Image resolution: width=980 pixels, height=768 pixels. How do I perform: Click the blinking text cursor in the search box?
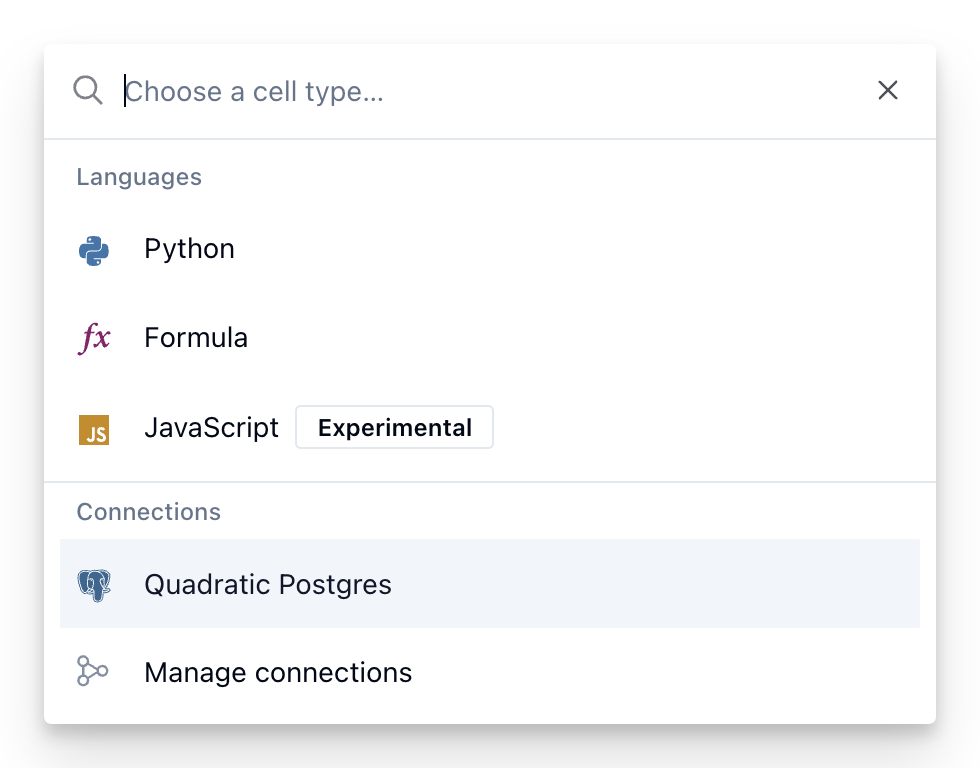[x=125, y=92]
